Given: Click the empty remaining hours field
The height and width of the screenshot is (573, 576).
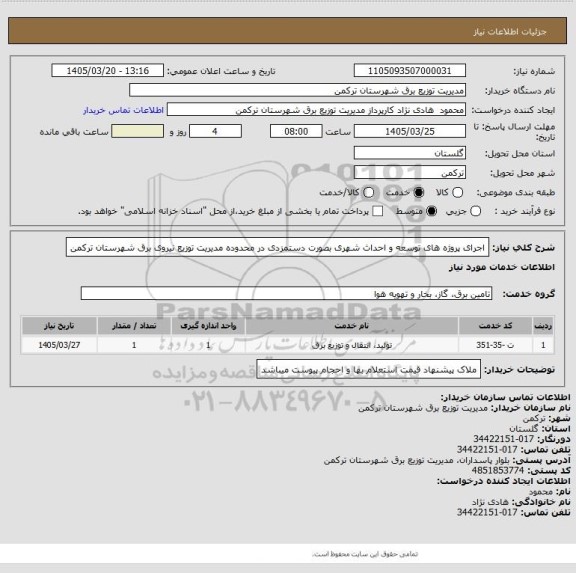Looking at the screenshot, I should (x=137, y=131).
